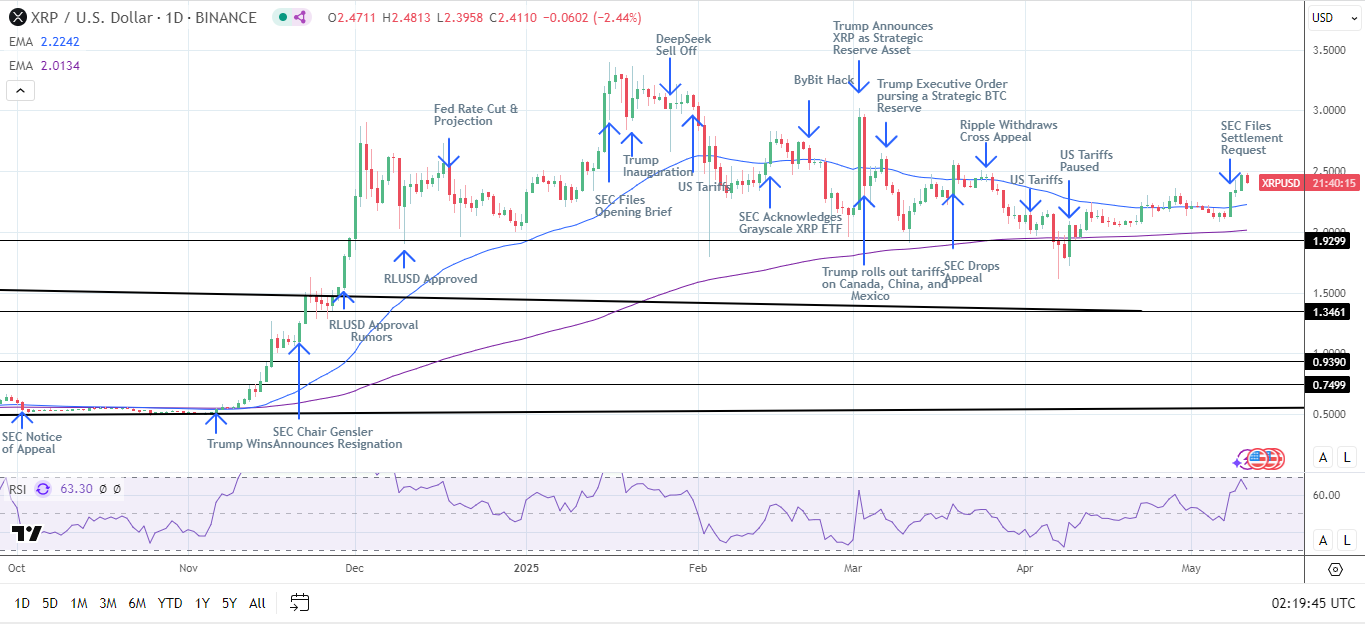Toggle log scale L on price pane
1365x624 pixels.
click(1347, 457)
